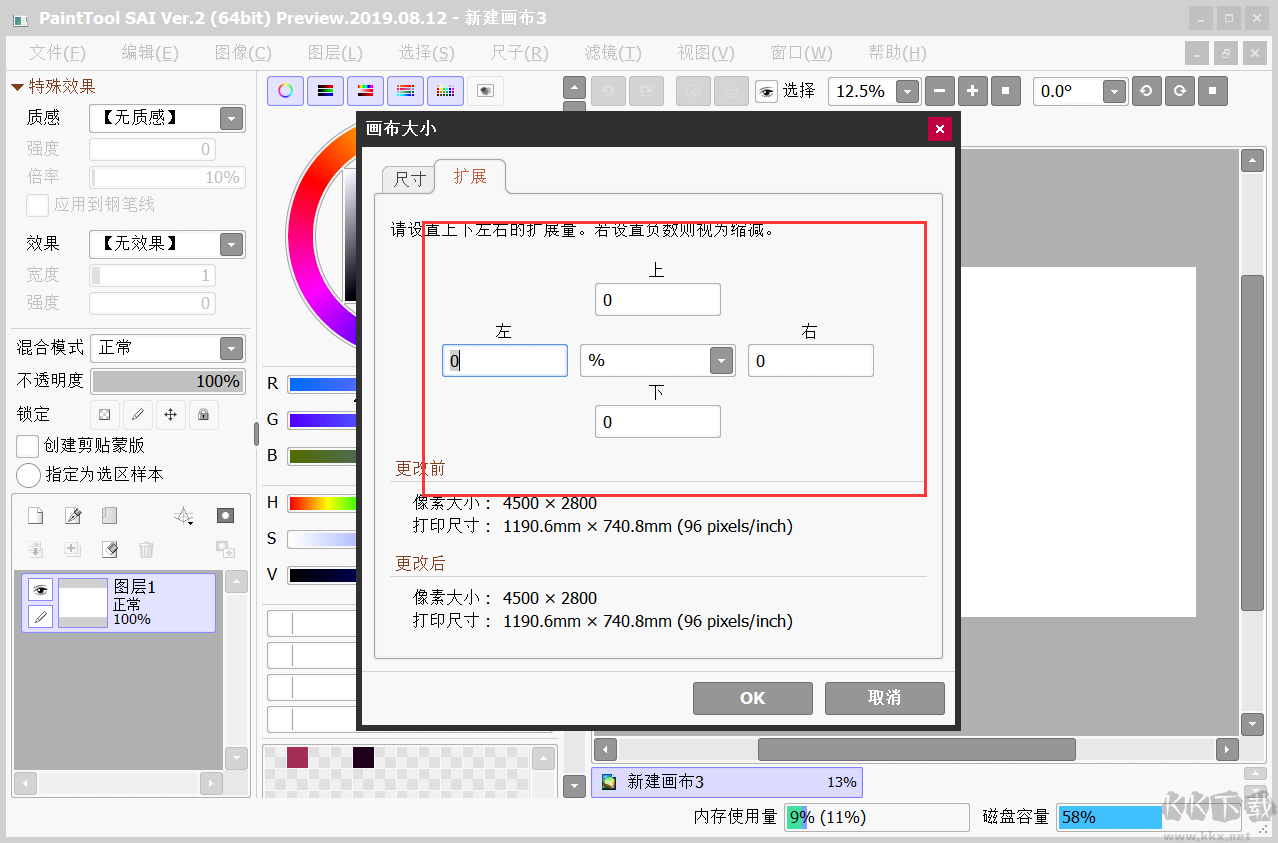Image resolution: width=1278 pixels, height=843 pixels.
Task: Click the clear layer eraser icon
Action: 109,549
